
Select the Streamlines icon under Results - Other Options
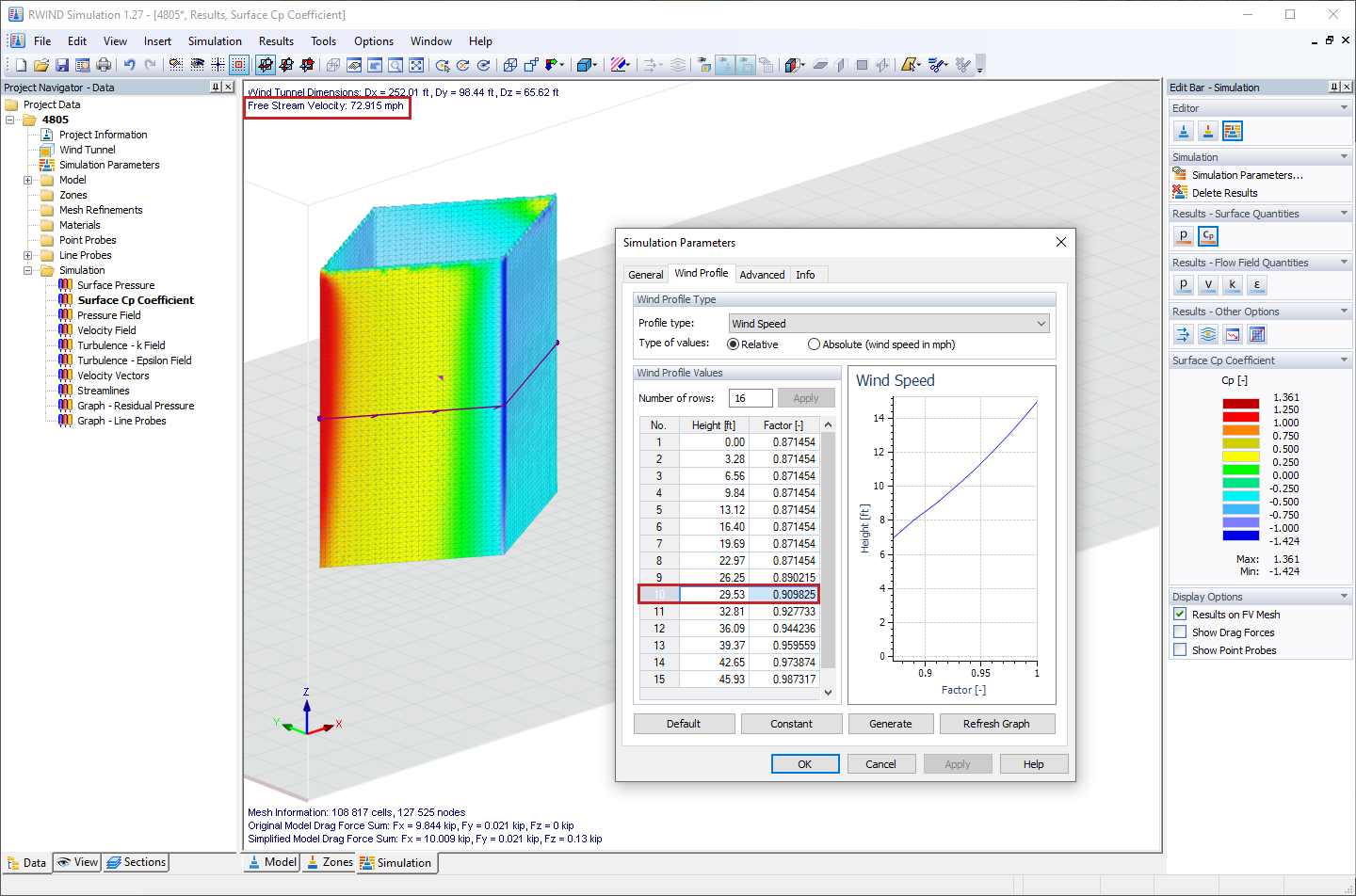(x=1208, y=334)
